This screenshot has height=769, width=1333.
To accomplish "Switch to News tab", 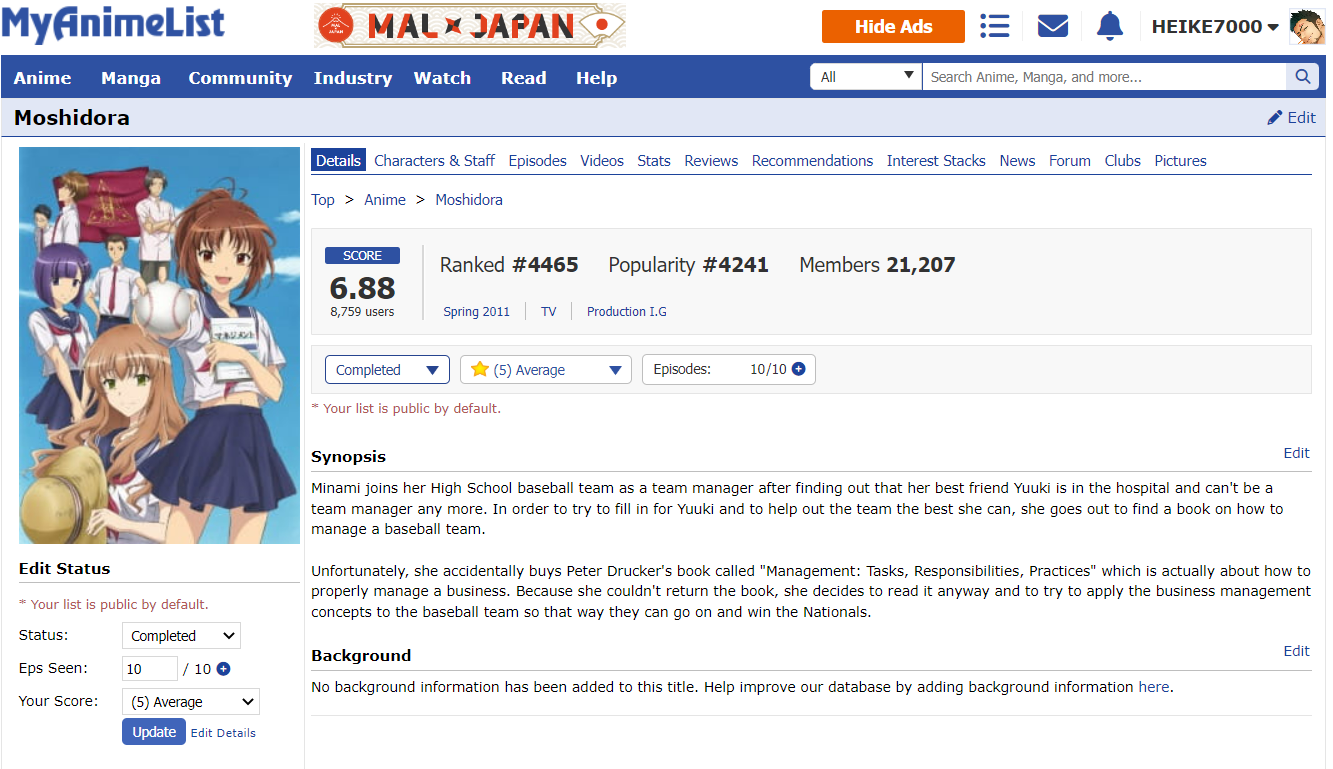I will coord(1017,161).
